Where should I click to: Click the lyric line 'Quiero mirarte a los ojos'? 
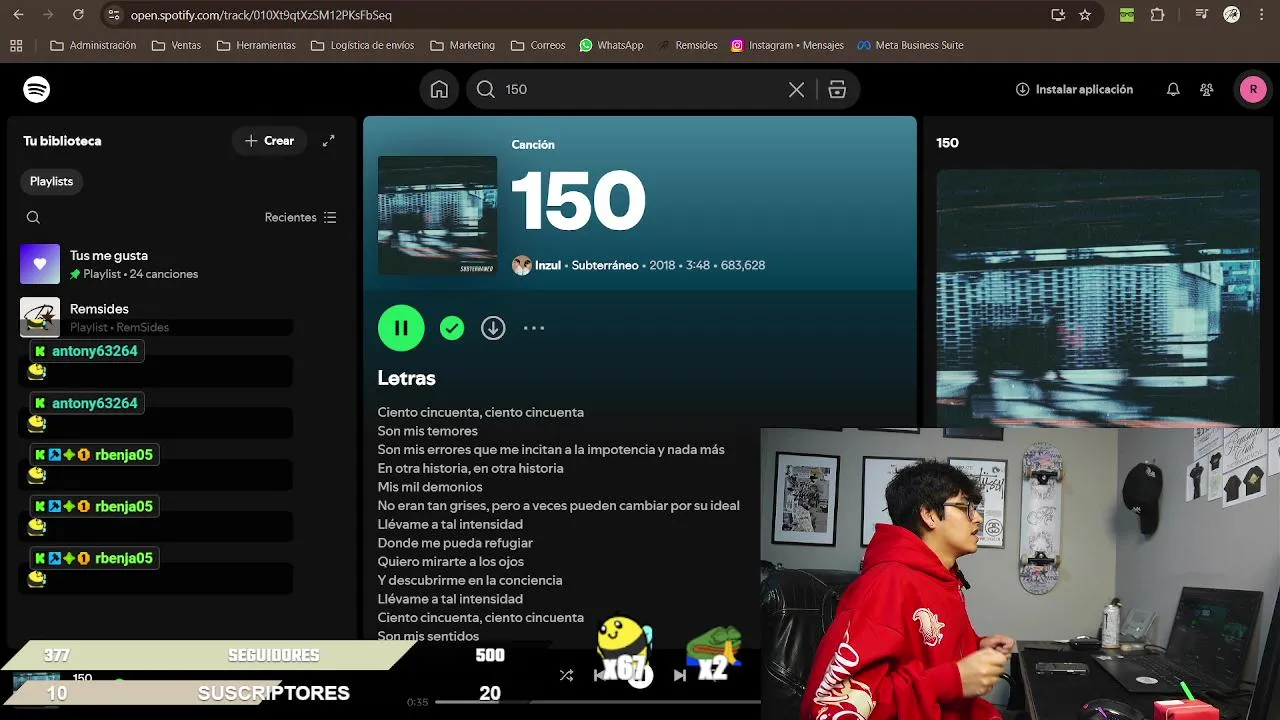(451, 561)
